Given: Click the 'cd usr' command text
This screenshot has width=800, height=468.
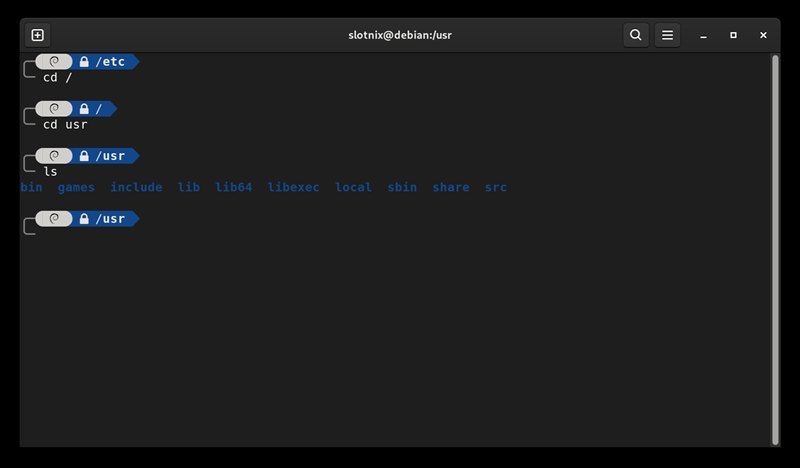Looking at the screenshot, I should (x=65, y=125).
